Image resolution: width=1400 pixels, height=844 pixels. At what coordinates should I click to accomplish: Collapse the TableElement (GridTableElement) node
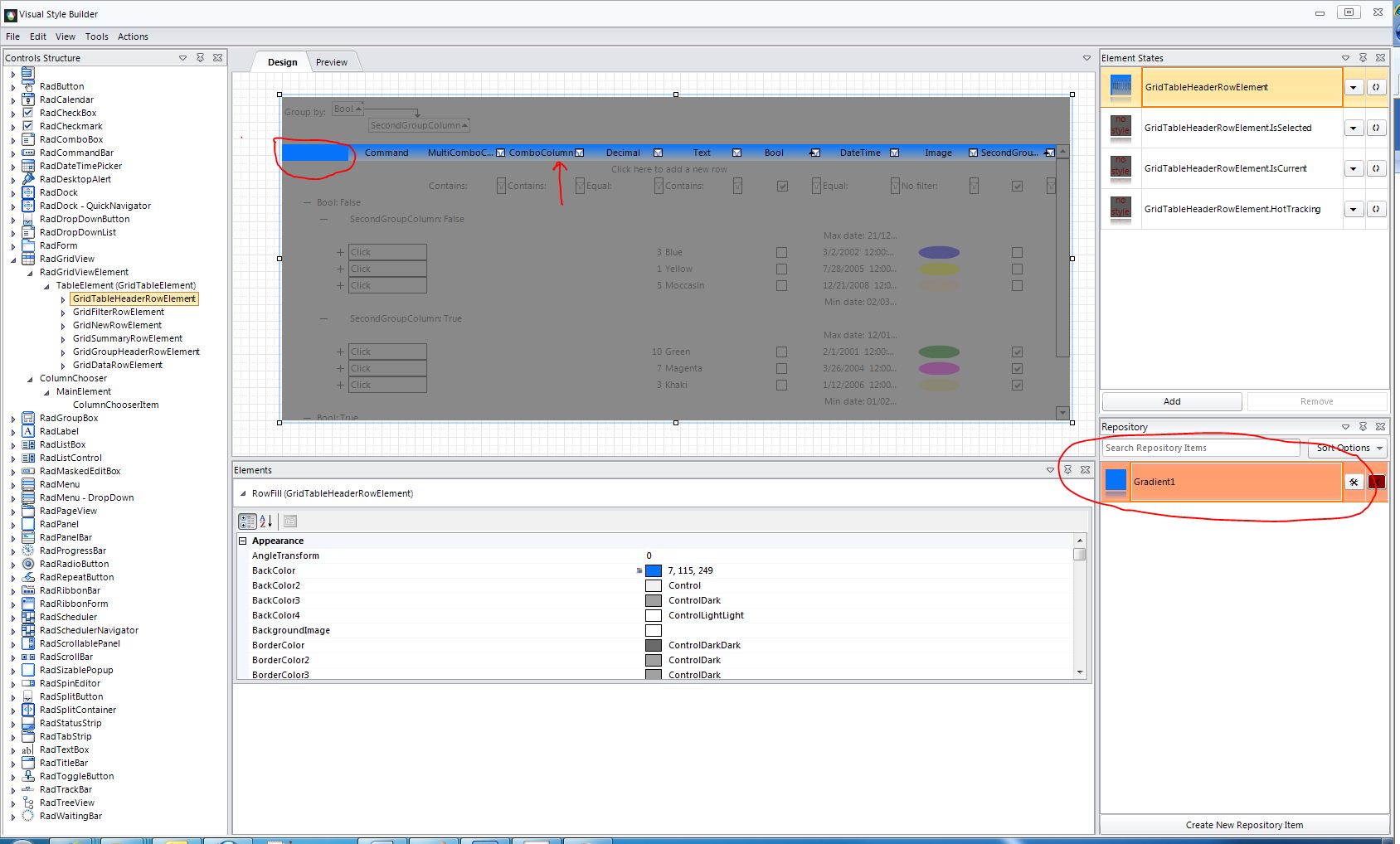point(46,285)
